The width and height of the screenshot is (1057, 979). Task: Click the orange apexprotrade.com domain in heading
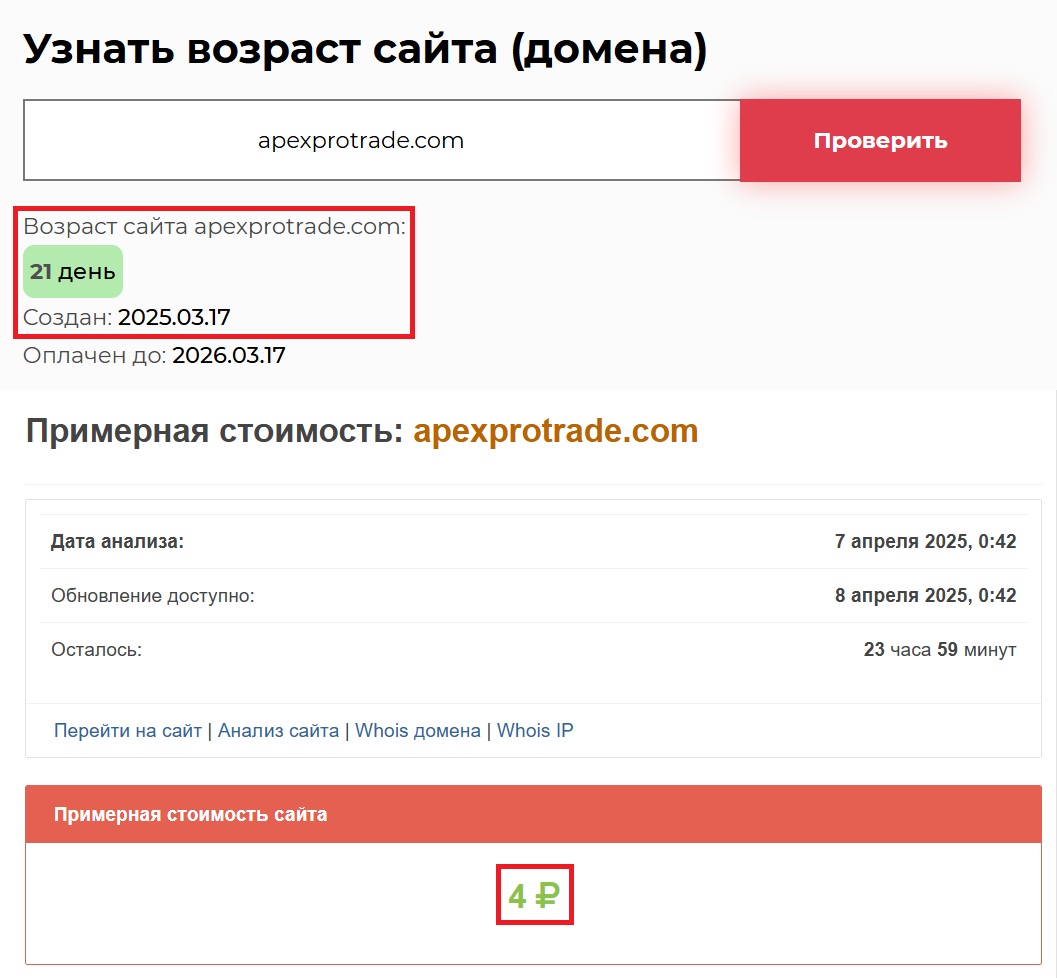(x=555, y=432)
